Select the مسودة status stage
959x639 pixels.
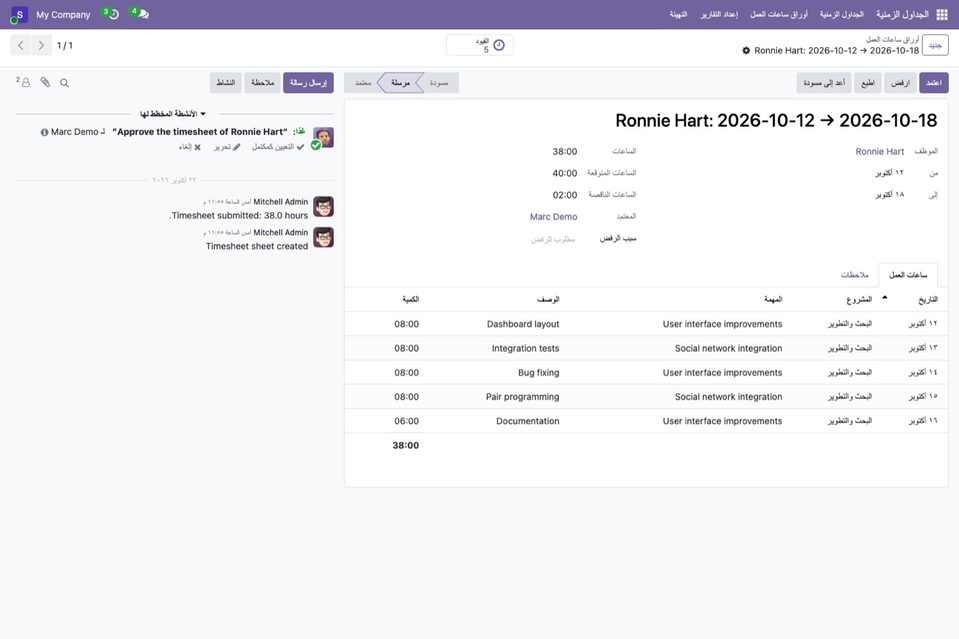439,83
